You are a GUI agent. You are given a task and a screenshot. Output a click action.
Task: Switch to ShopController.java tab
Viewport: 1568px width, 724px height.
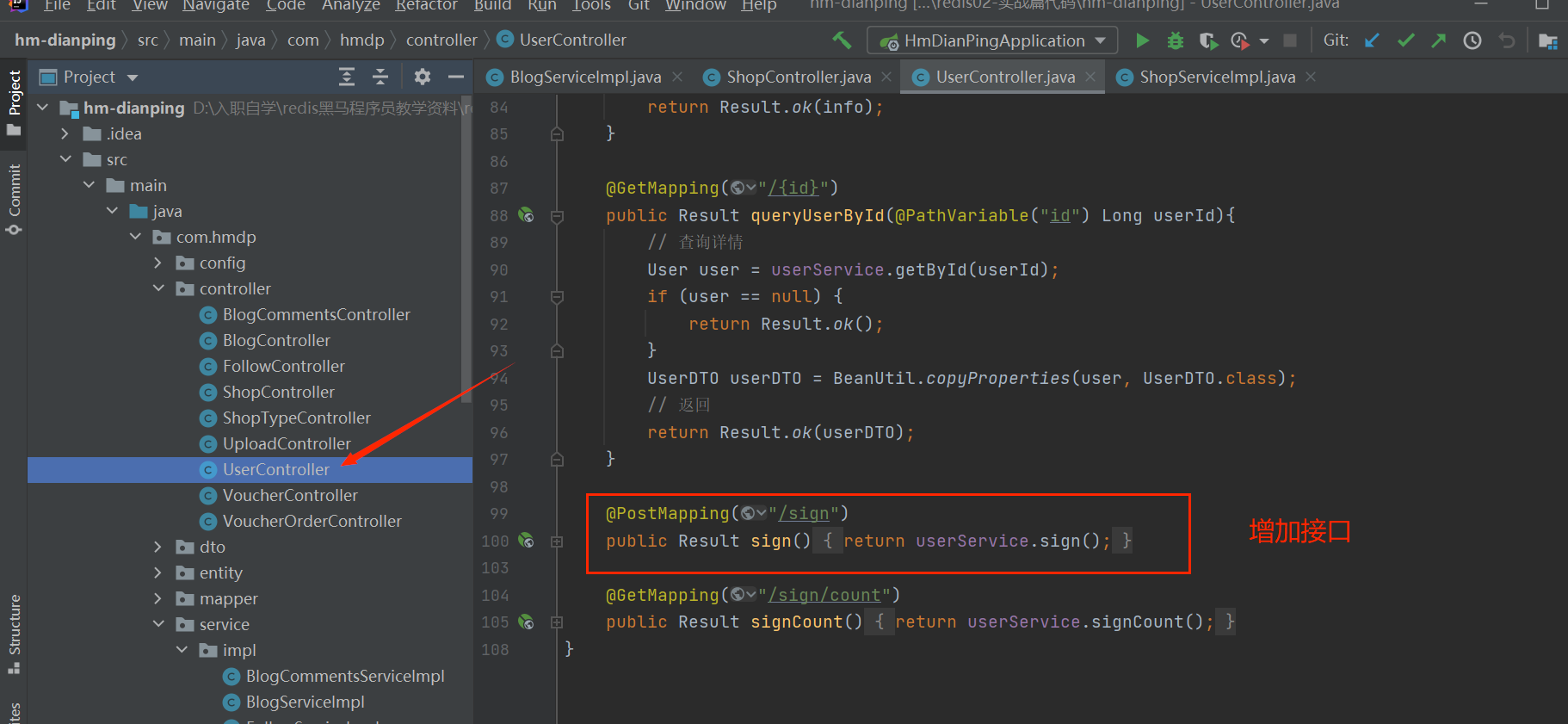[799, 77]
